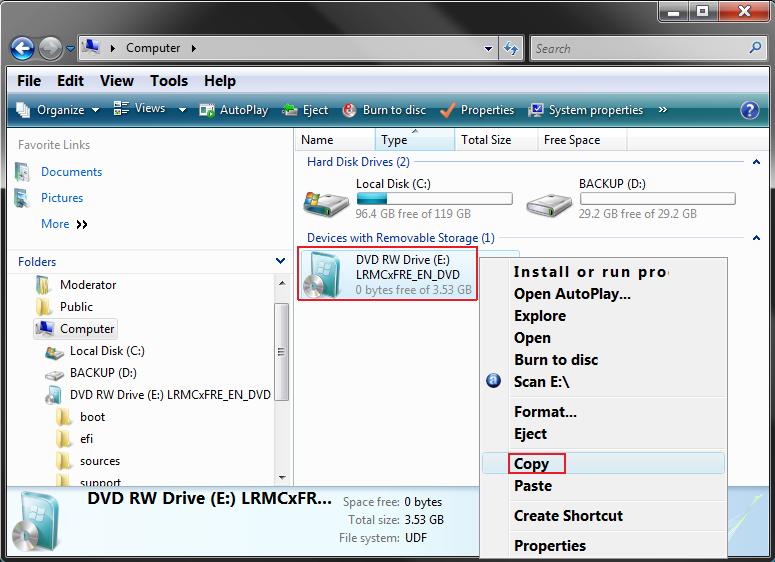This screenshot has height=562, width=775.
Task: Select BACKUP (D:) drive icon
Action: 549,205
